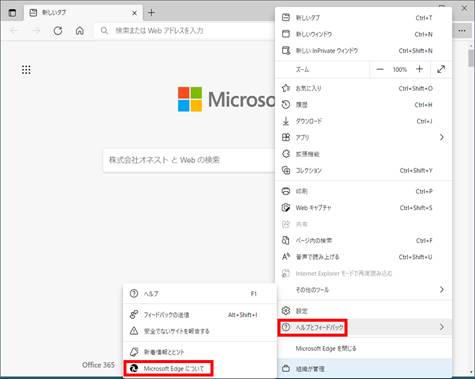Expand アプリ submenu
Screen dimensions: 475x379
[363, 137]
